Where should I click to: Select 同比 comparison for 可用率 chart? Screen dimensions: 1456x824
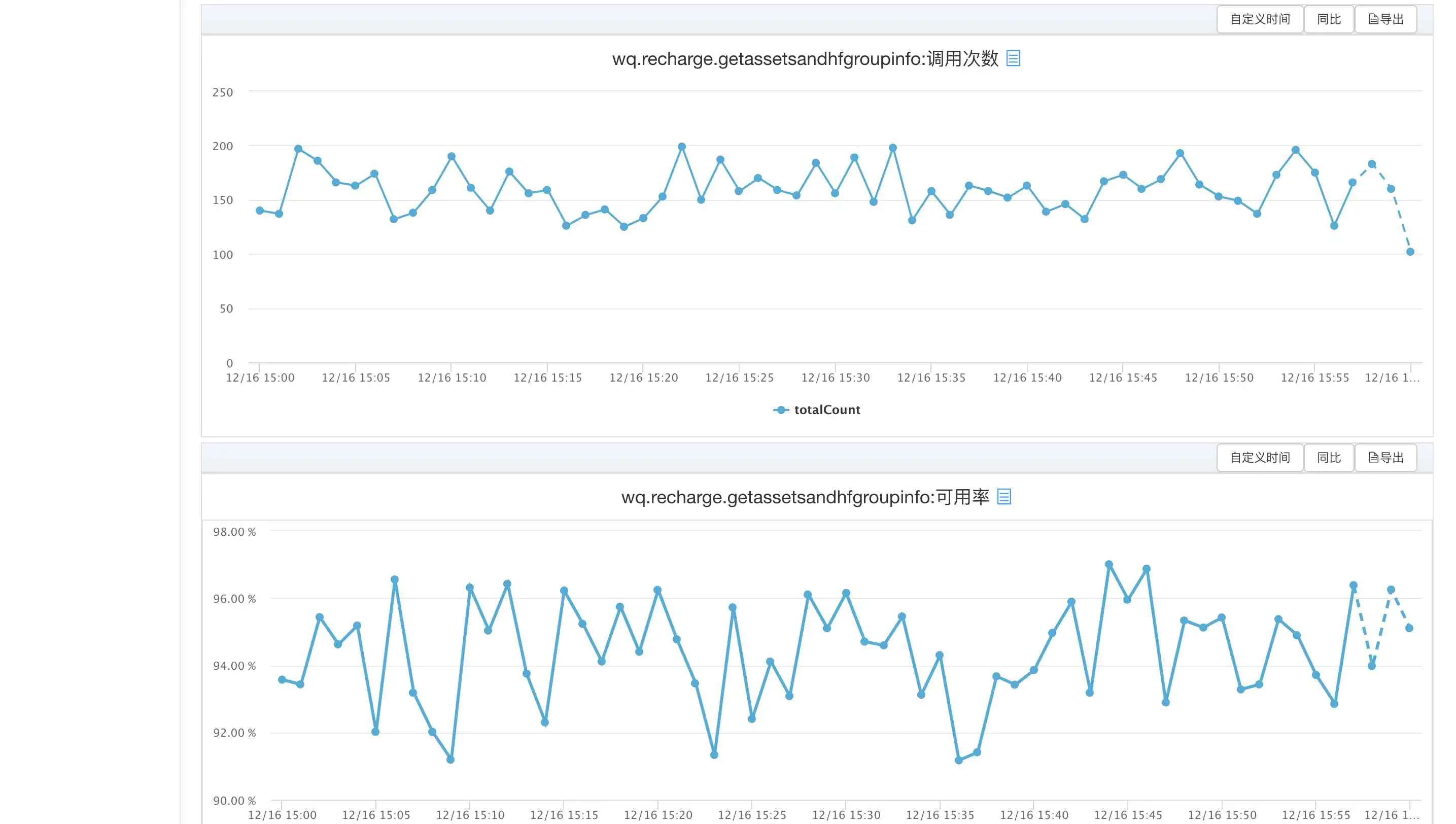pos(1329,457)
